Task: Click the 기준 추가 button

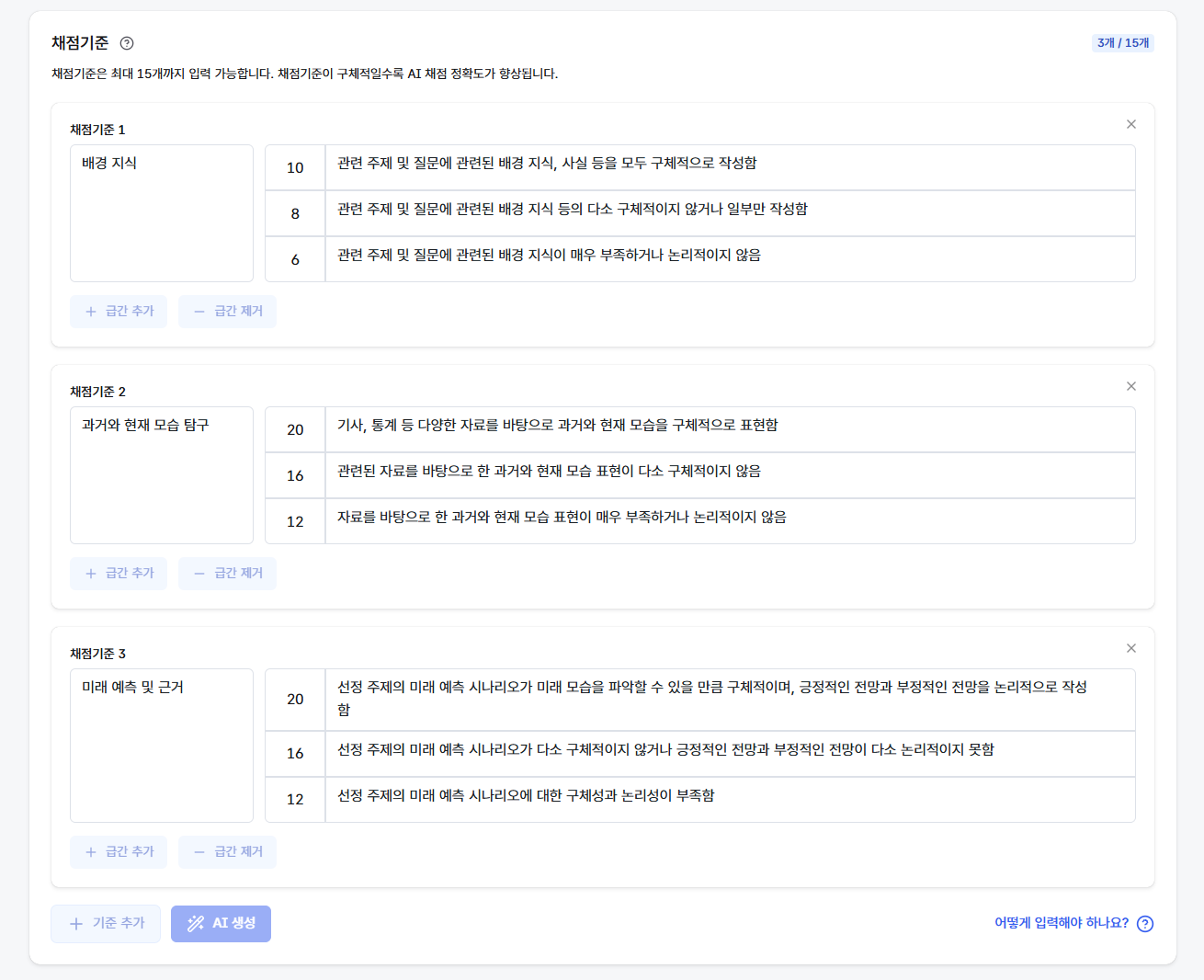Action: coord(106,923)
